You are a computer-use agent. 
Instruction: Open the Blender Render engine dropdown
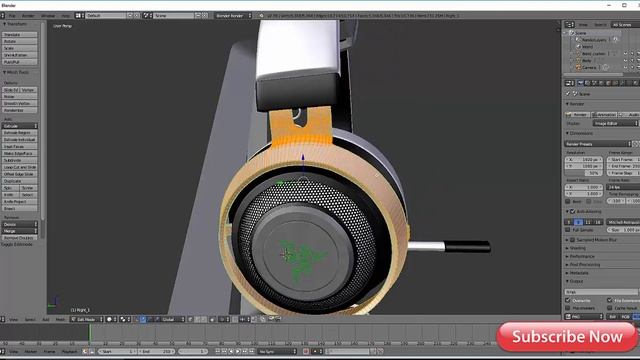[x=233, y=16]
